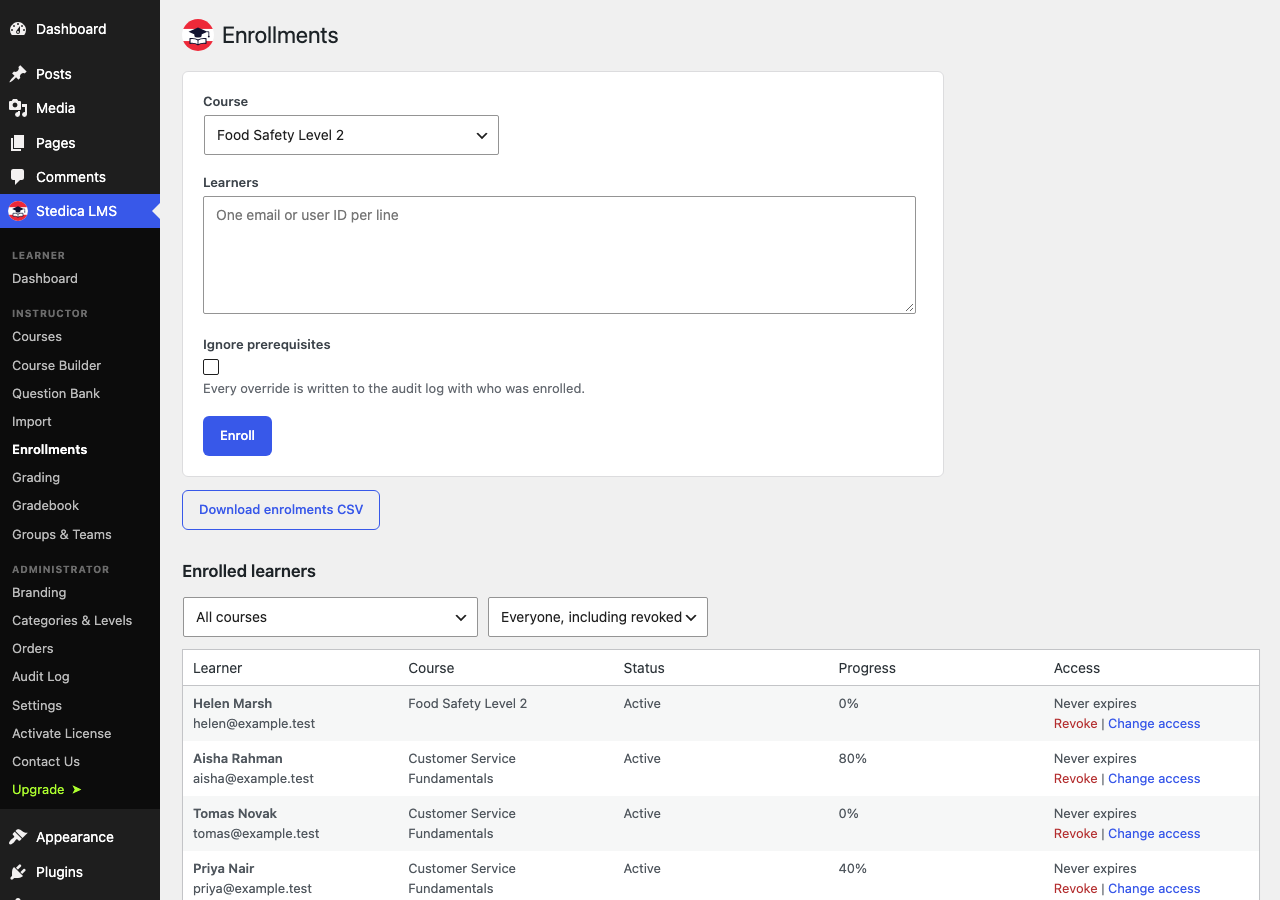
Task: Enable the Ignore prerequisites checkbox
Action: [x=211, y=367]
